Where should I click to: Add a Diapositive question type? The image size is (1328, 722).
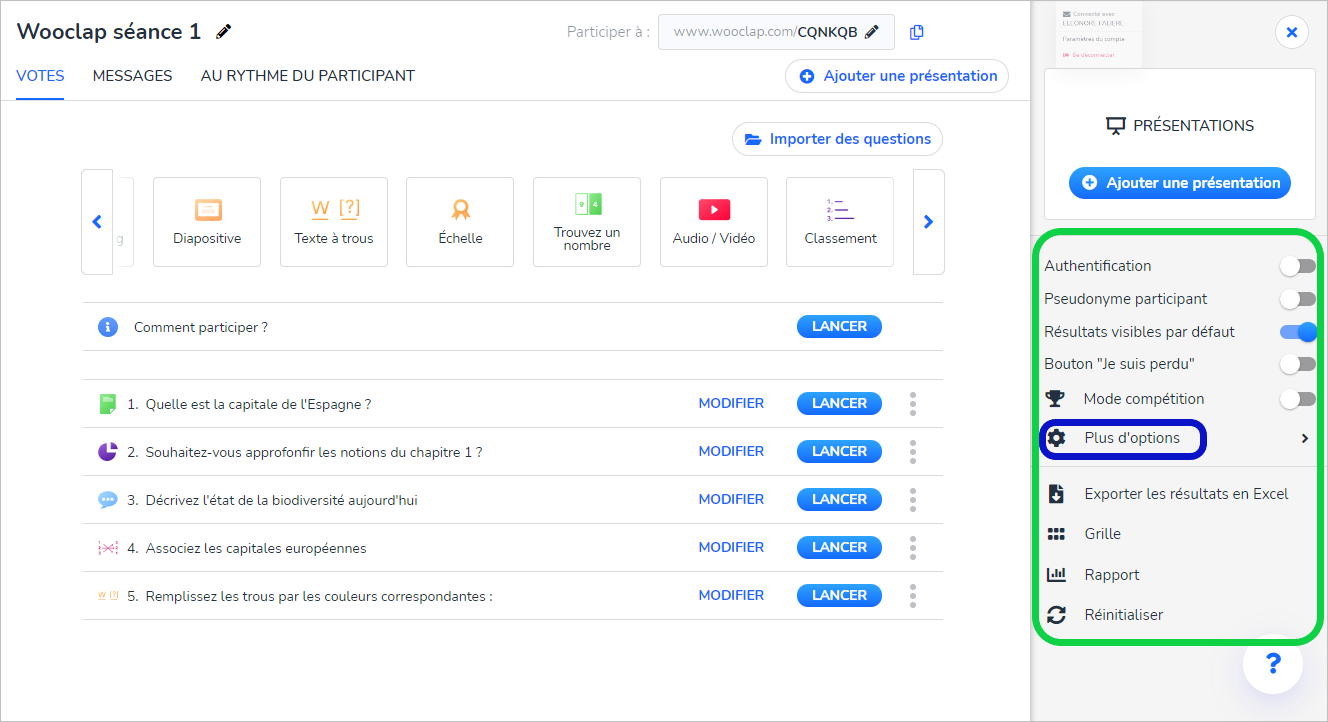coord(207,222)
